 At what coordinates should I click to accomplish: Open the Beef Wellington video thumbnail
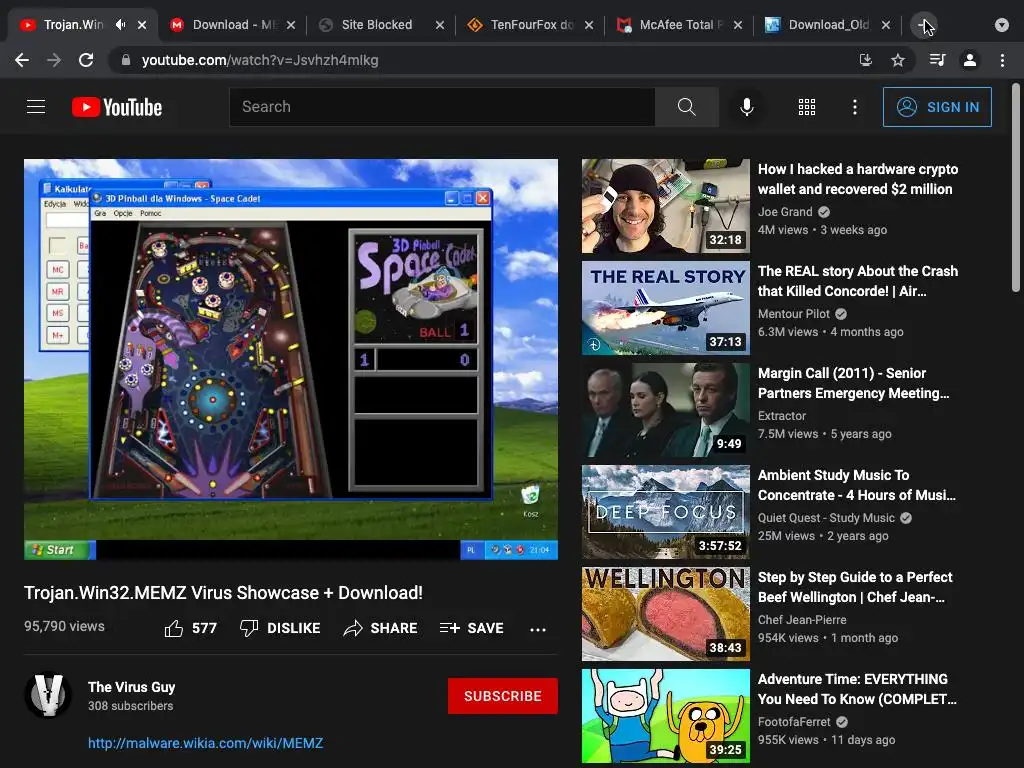[x=665, y=613]
